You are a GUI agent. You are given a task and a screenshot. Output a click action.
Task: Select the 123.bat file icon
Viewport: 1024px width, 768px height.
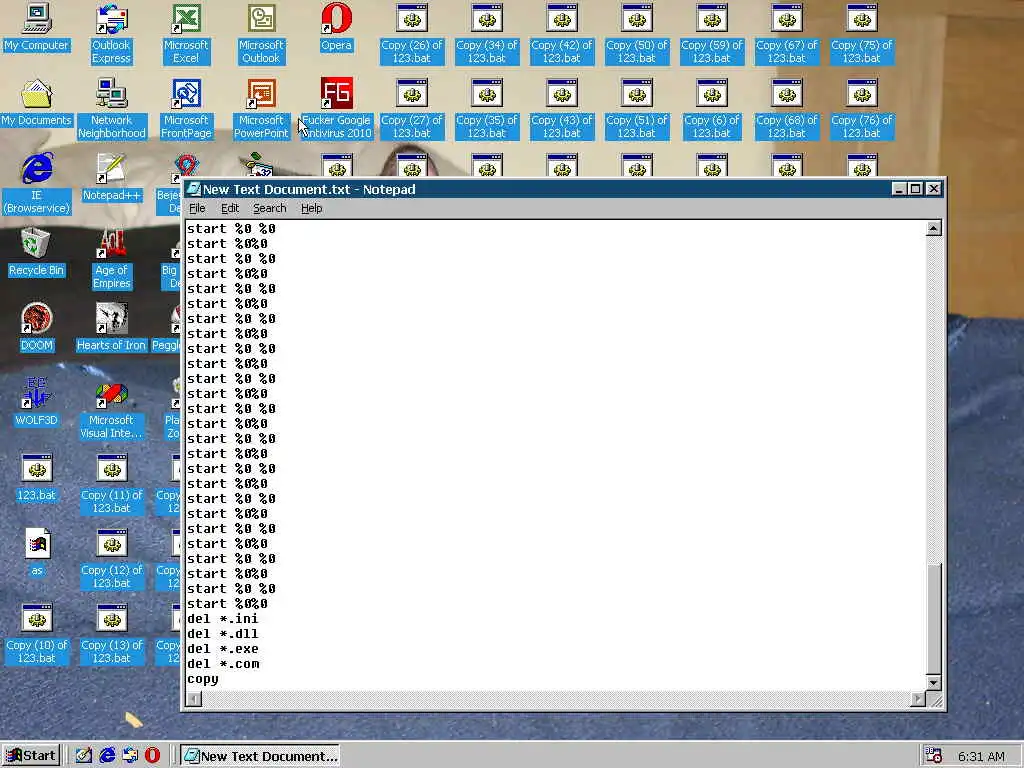37,478
